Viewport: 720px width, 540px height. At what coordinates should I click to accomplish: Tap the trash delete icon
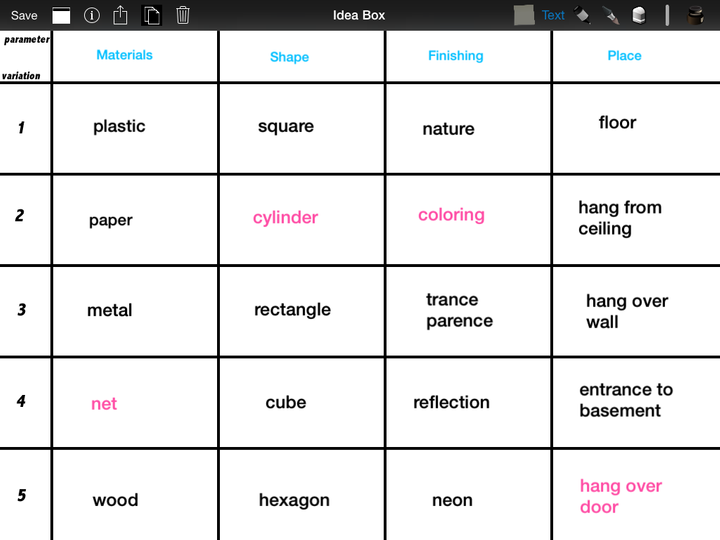point(183,15)
